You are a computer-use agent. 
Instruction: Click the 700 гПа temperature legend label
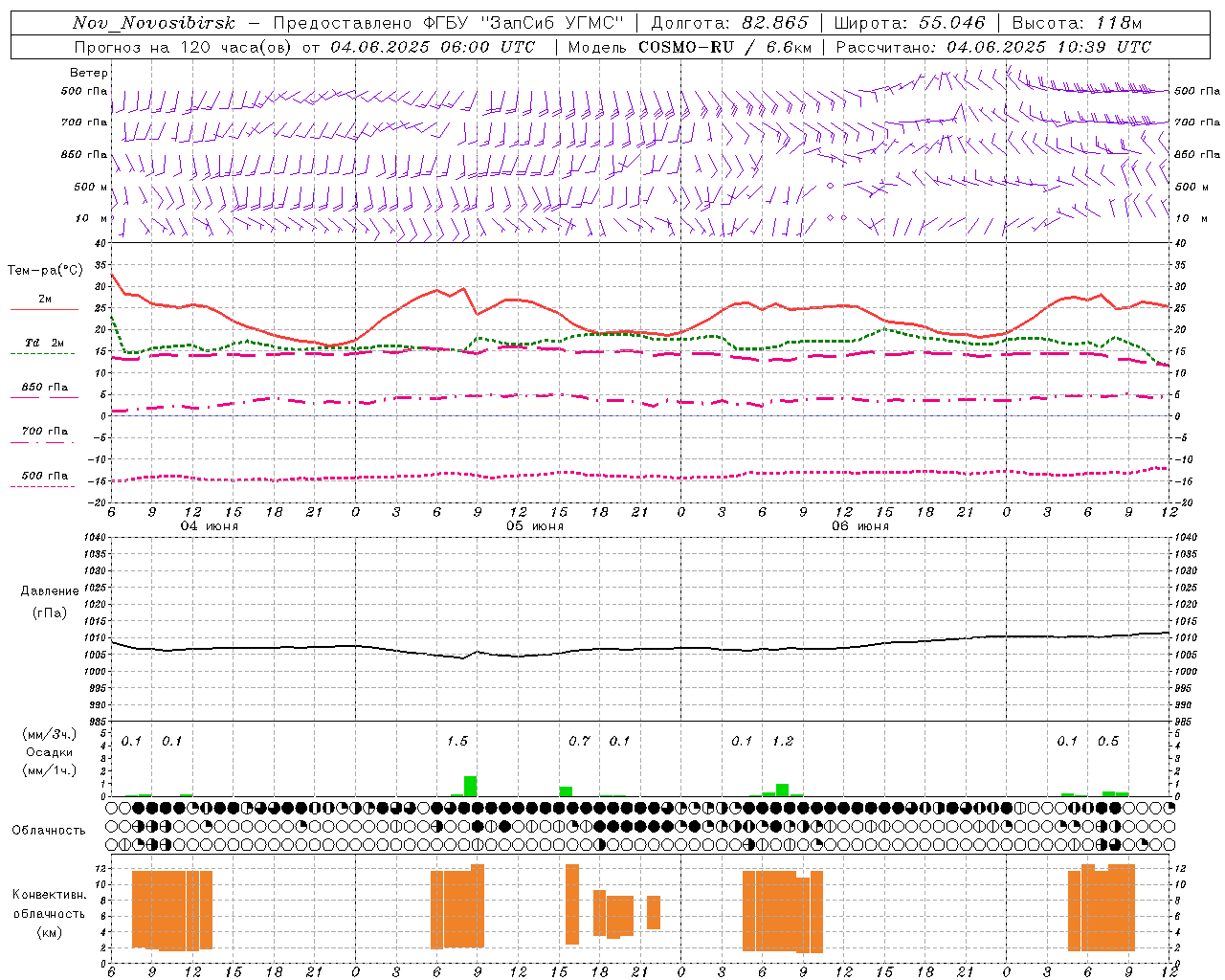(45, 432)
